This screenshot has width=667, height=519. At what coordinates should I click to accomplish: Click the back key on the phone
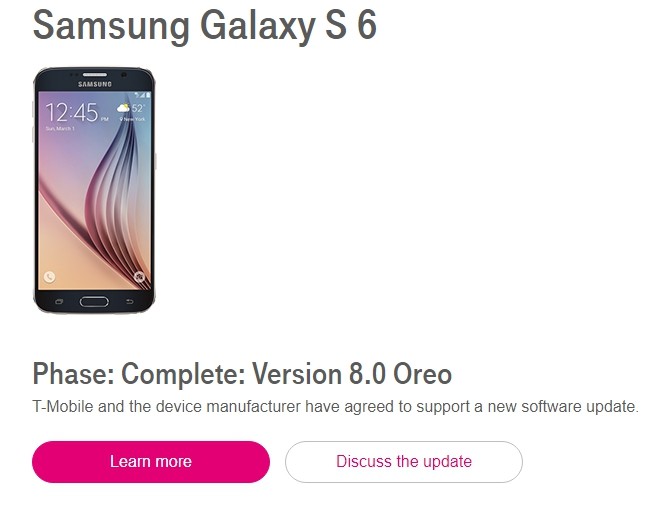129,302
